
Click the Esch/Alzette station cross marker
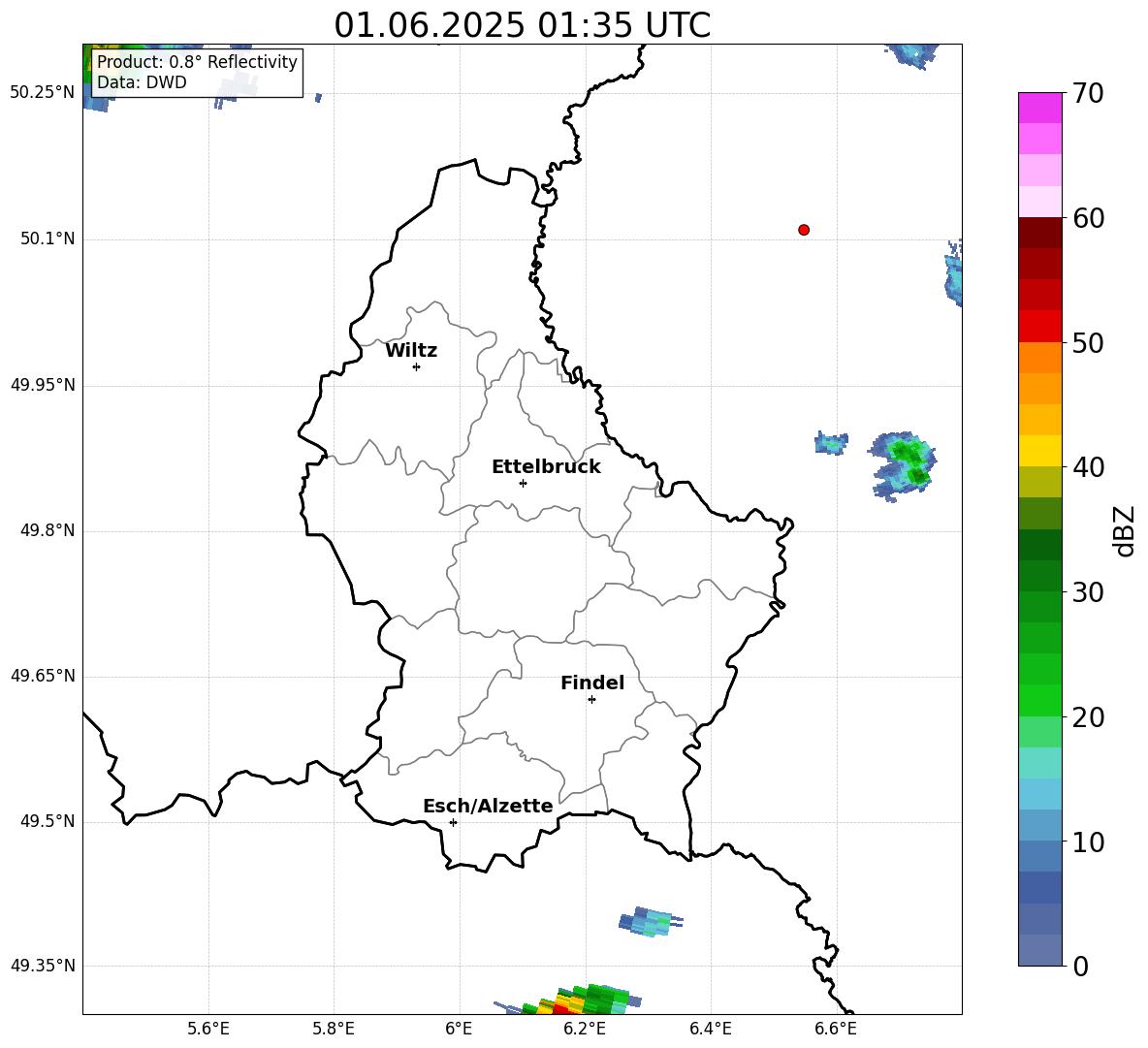(x=453, y=822)
